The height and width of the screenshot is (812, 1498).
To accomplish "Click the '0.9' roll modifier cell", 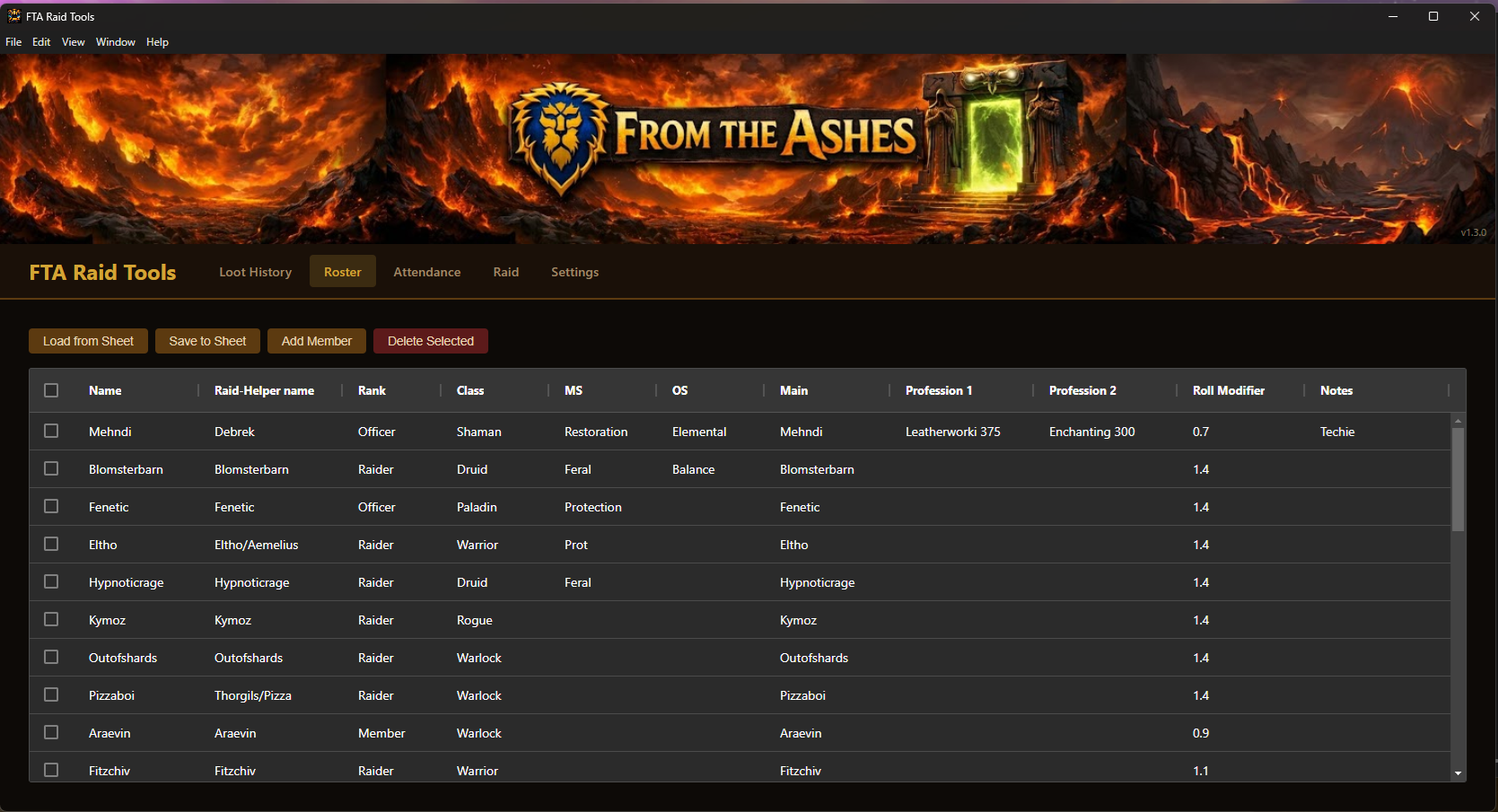I will [1201, 733].
